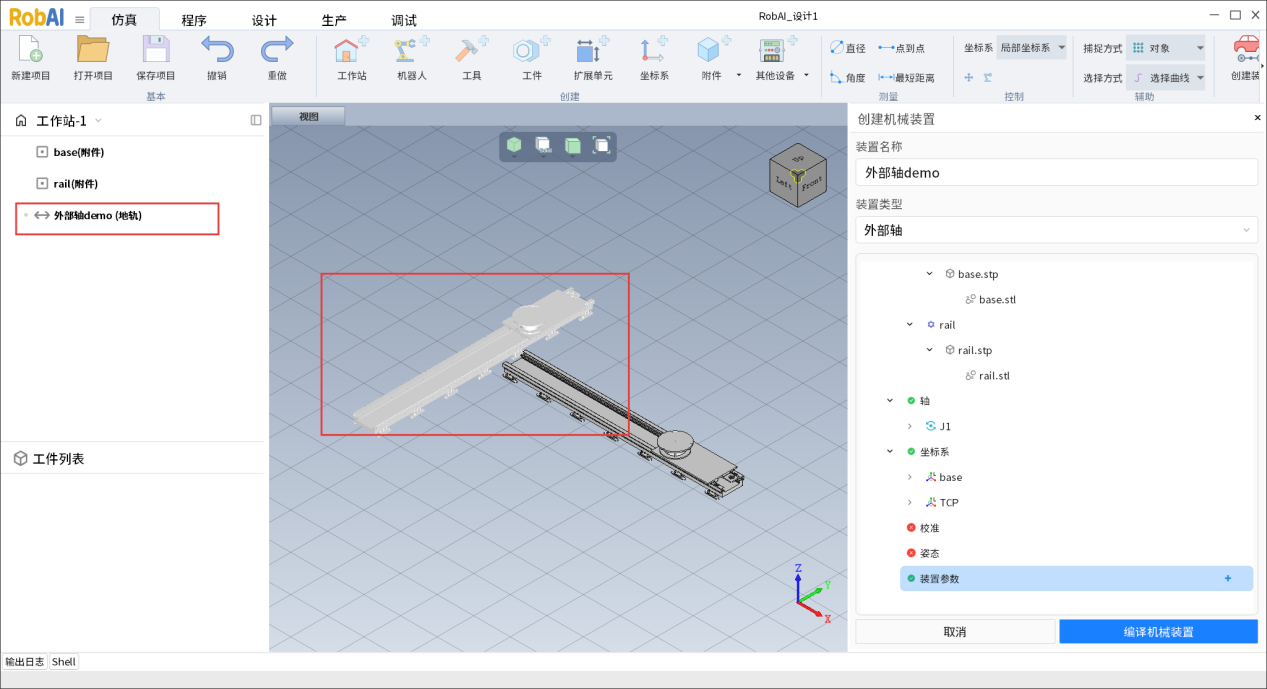Click the 工件 (workpiece) create icon

[x=531, y=50]
